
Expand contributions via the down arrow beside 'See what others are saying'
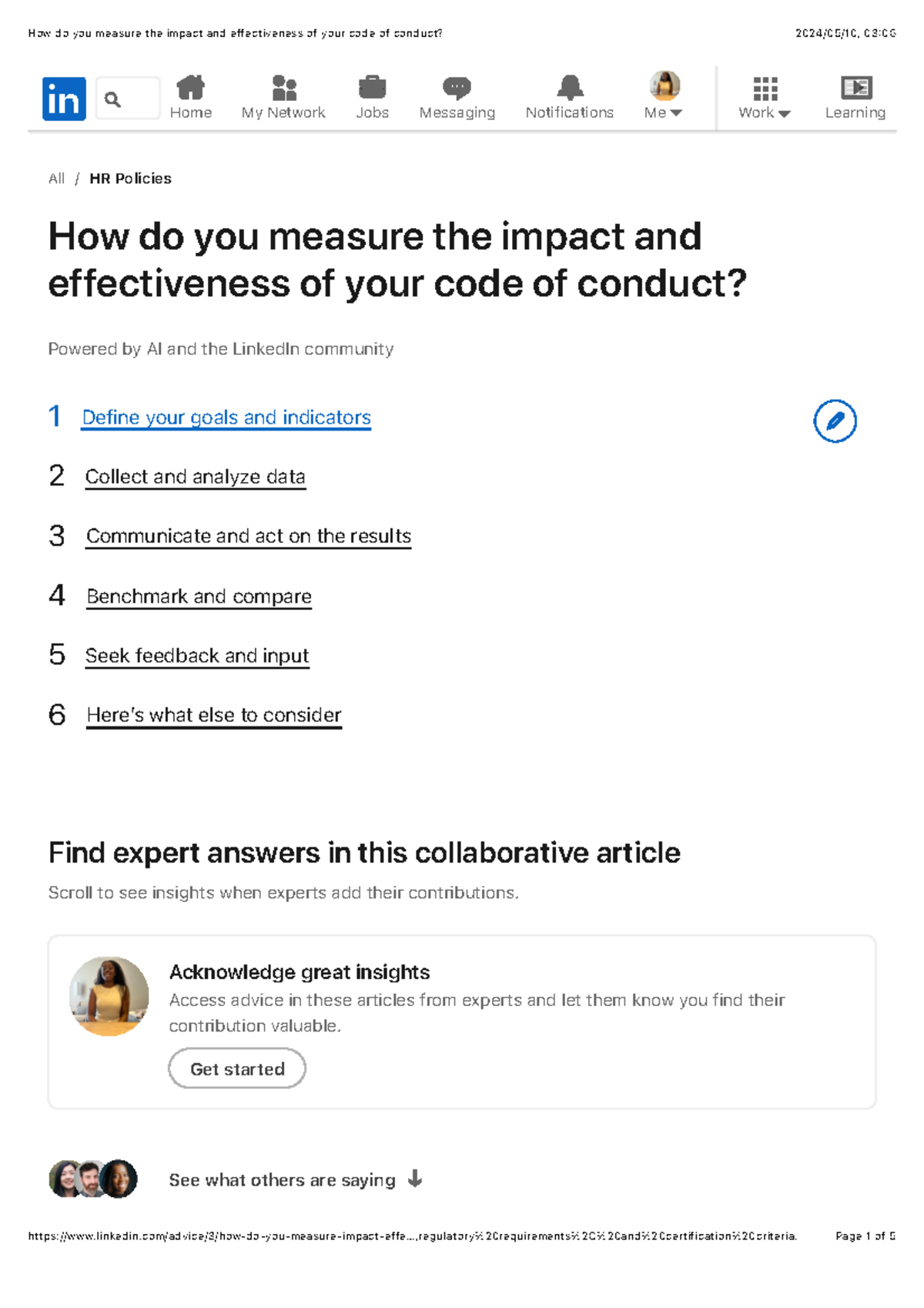415,1179
